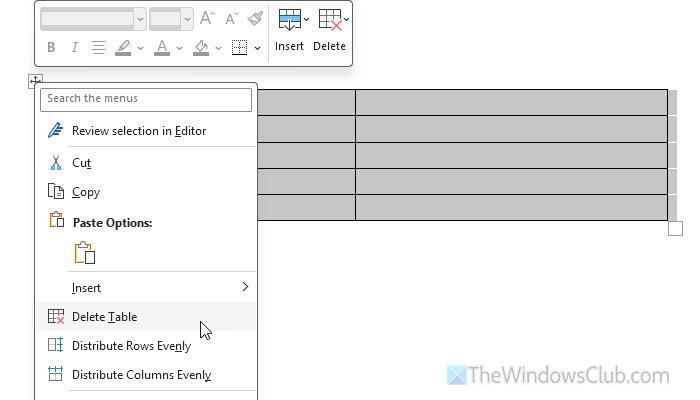Open the shading color dropdown arrow
This screenshot has width=700, height=400.
[218, 48]
